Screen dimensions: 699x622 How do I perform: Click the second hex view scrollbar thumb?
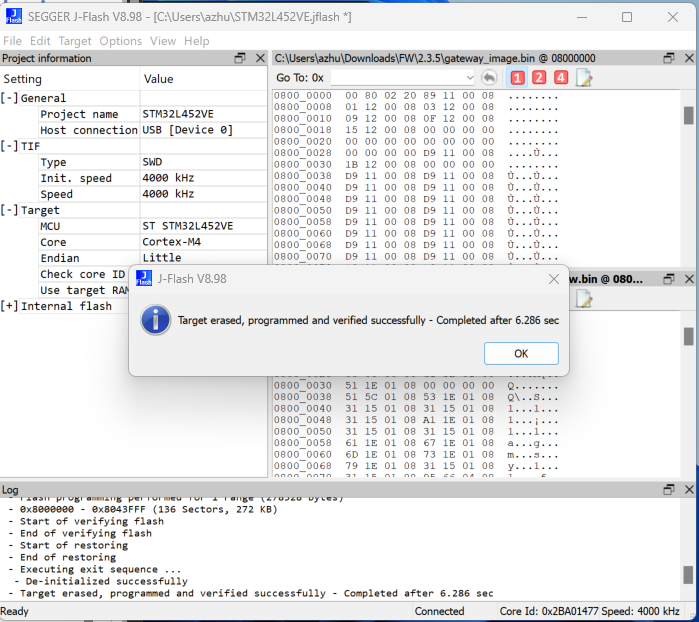click(688, 336)
